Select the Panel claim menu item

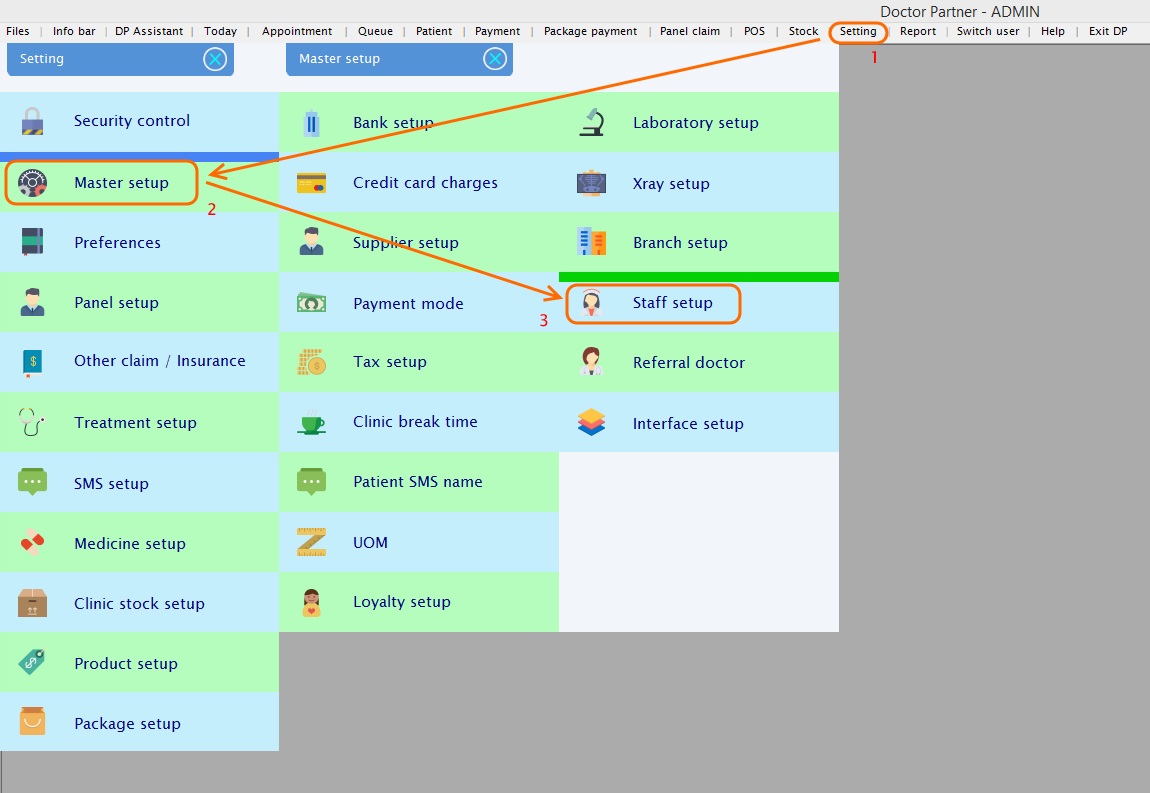689,31
